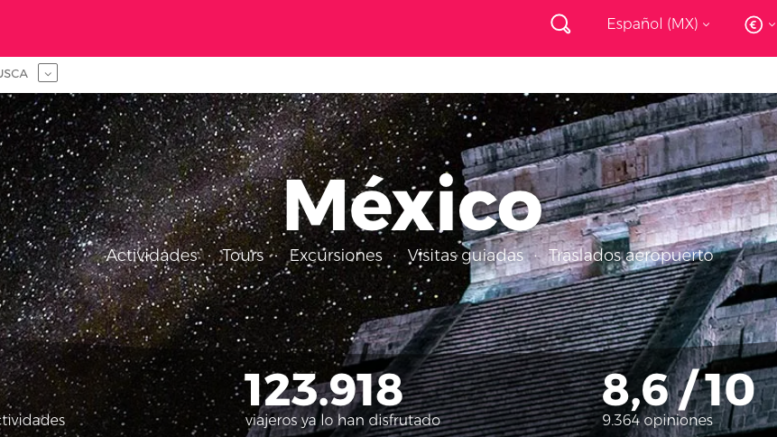Choose the Visitas guiadas link
This screenshot has width=777, height=437.
pos(465,255)
